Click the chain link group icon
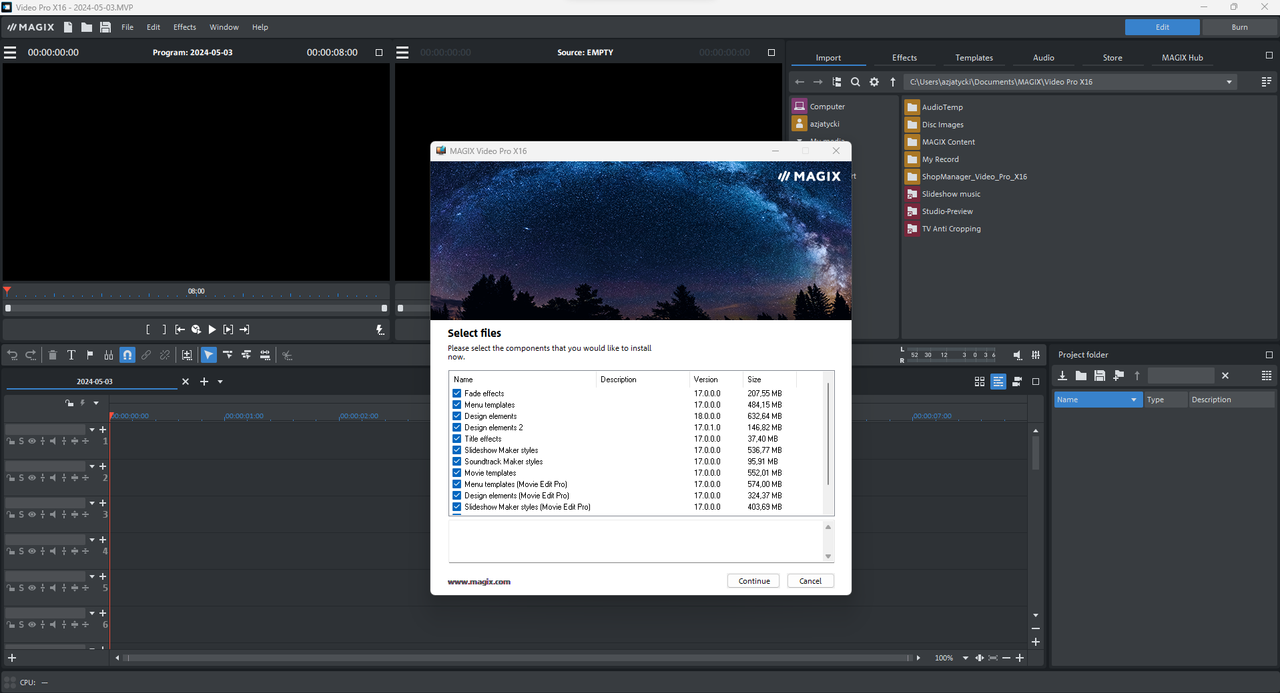This screenshot has width=1280, height=693. pyautogui.click(x=146, y=355)
